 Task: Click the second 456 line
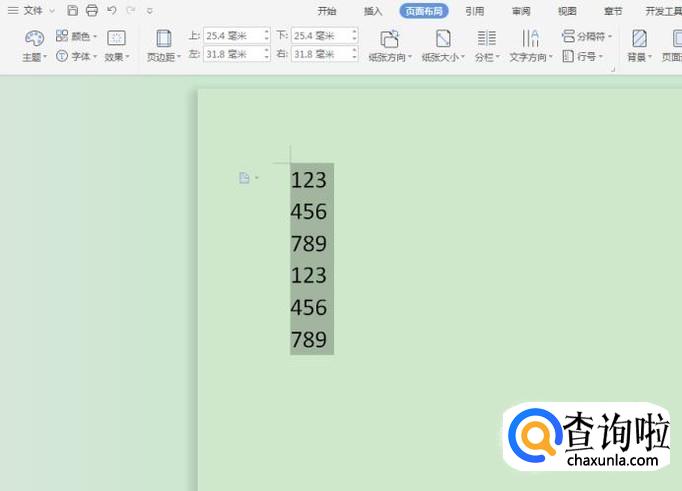point(308,307)
